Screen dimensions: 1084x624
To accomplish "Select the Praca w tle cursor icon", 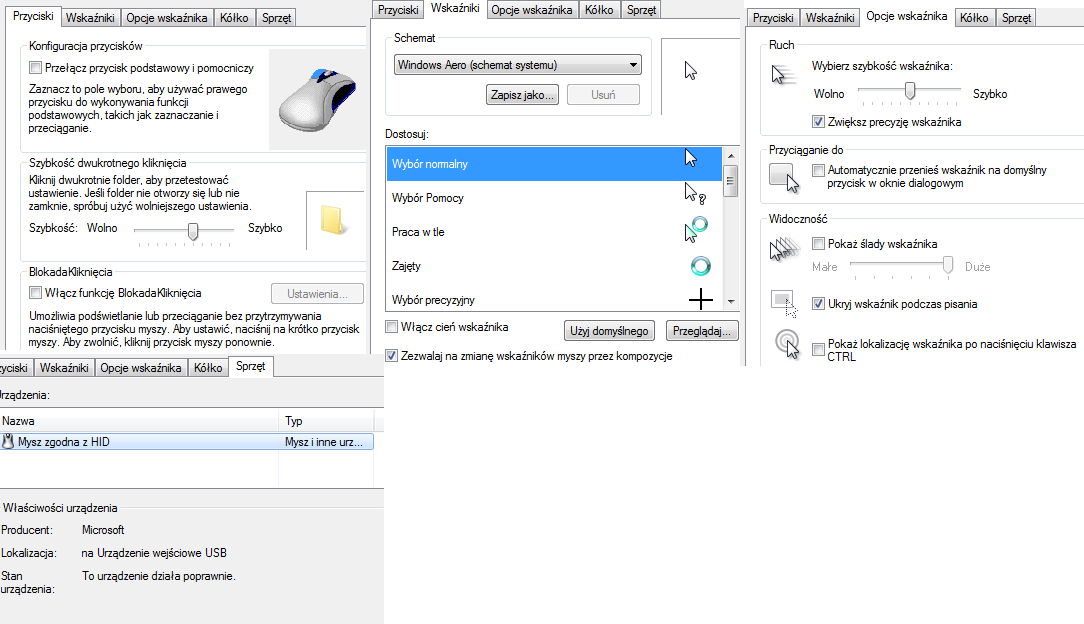I will [x=695, y=229].
